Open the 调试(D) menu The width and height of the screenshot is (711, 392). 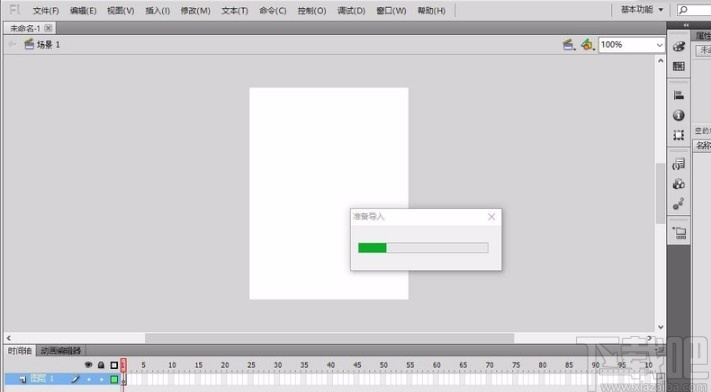point(351,10)
